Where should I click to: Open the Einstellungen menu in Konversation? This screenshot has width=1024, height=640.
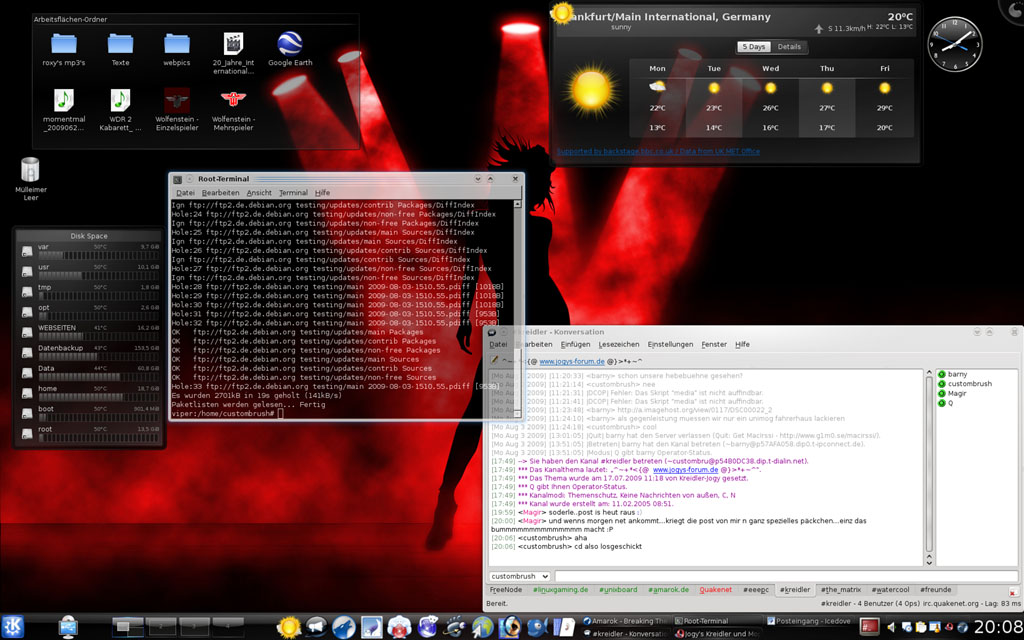coord(670,344)
